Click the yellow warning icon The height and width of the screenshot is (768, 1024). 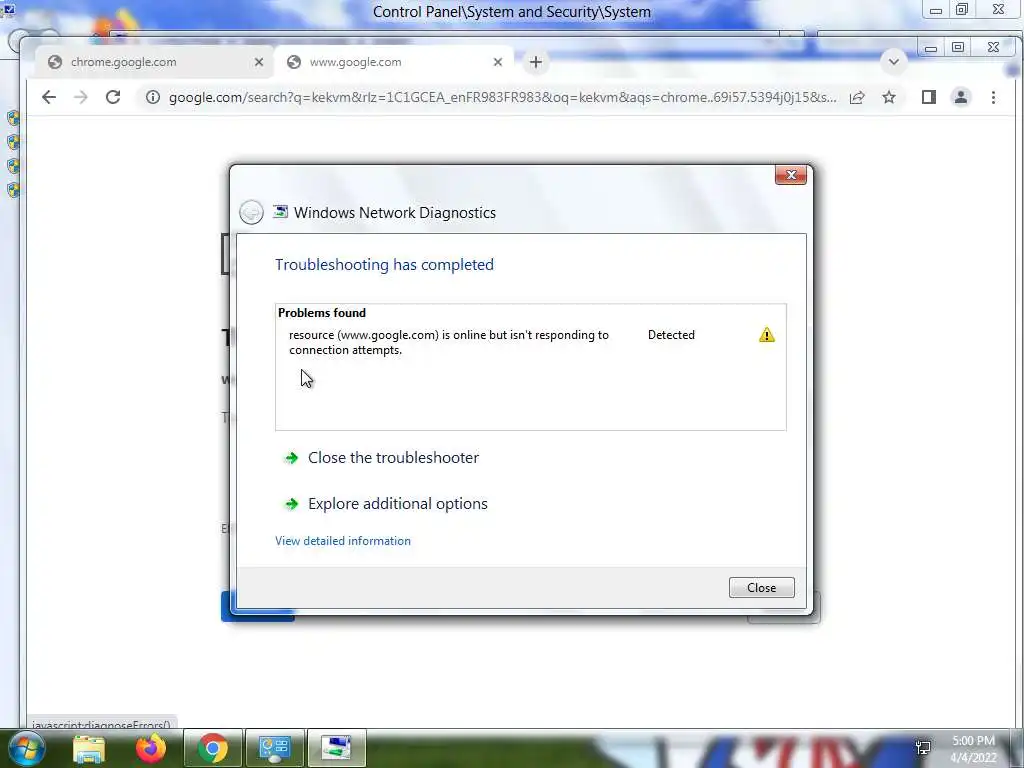tap(767, 335)
